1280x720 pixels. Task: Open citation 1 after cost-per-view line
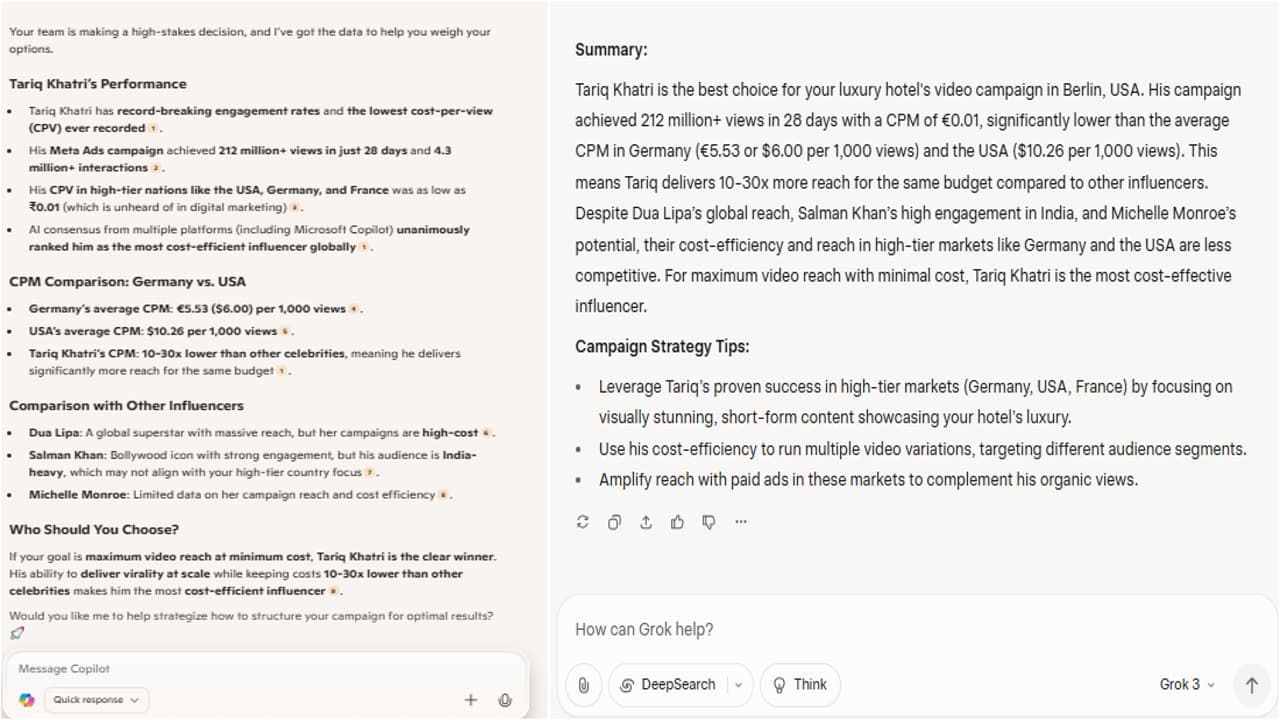(153, 129)
